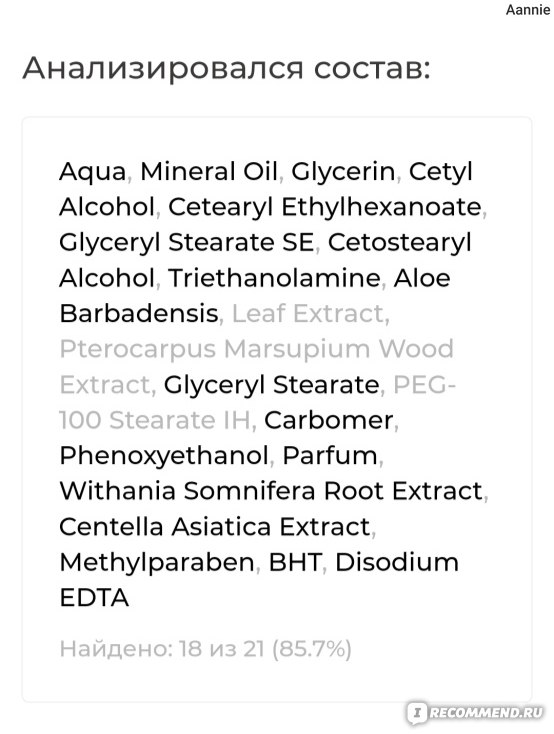Viewport: 554px width, 734px height.
Task: Click greyed Pterocarpus Marsupium Wood text
Action: pos(257,349)
